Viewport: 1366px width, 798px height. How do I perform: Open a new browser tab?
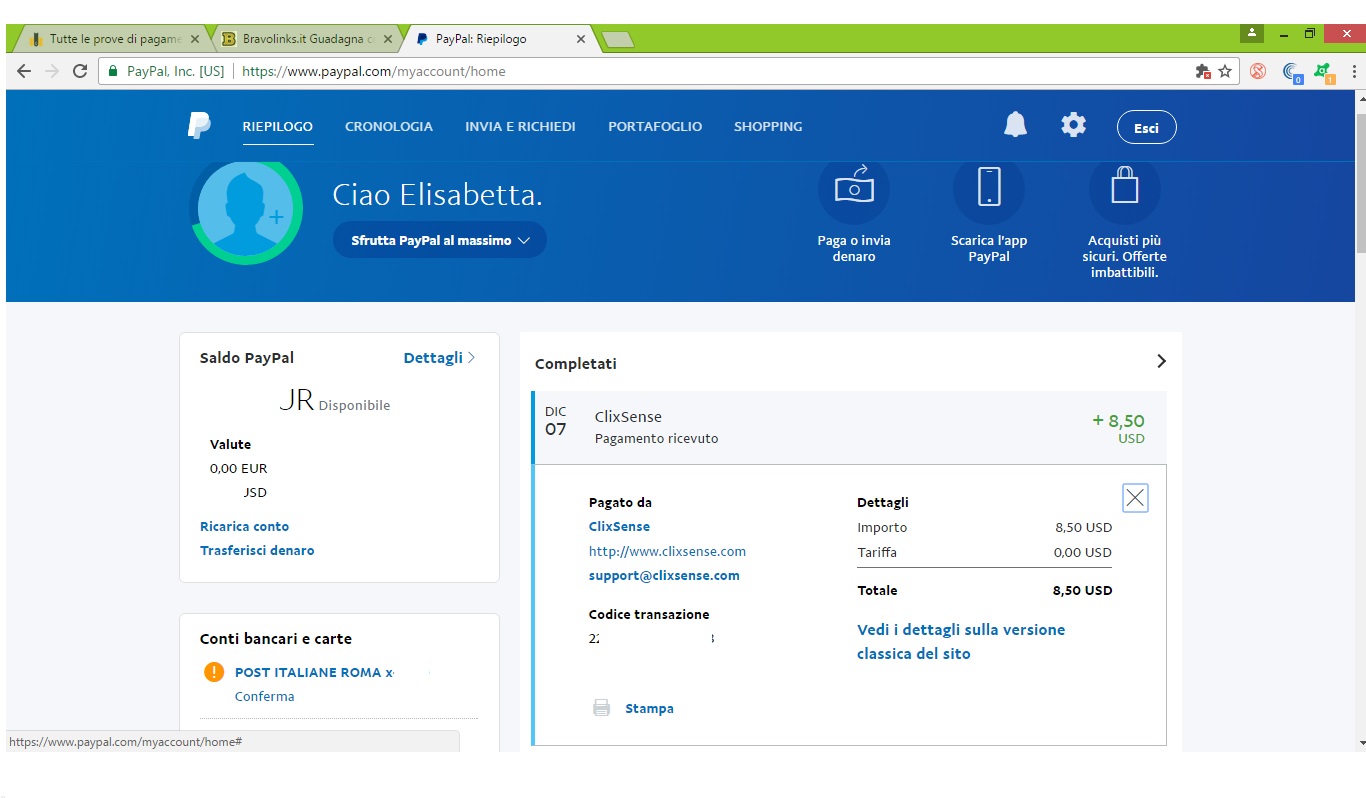[618, 39]
